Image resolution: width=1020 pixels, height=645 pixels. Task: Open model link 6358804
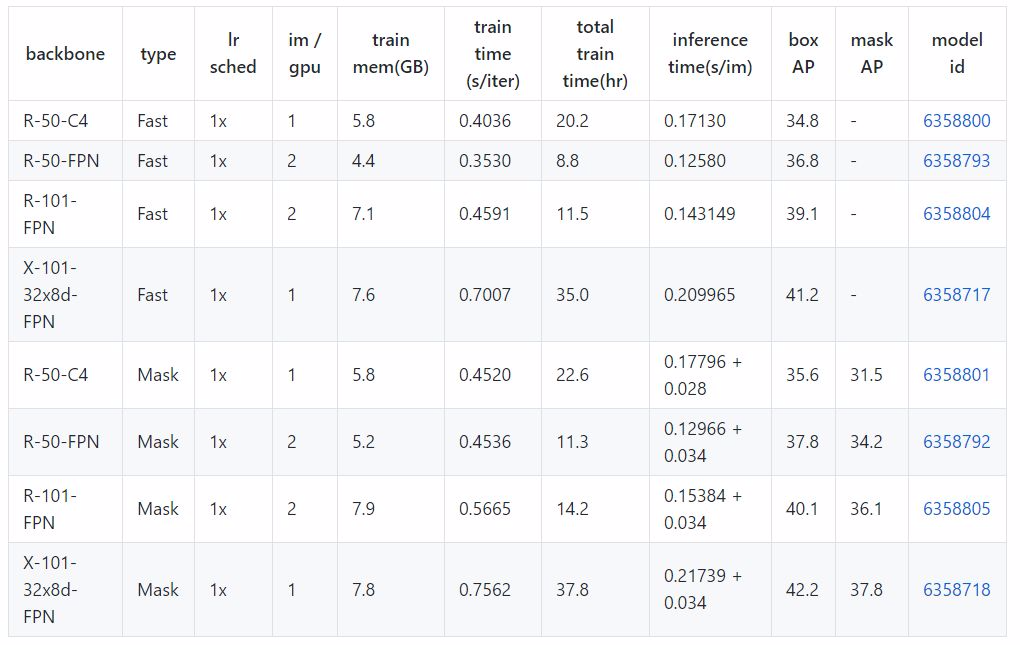point(956,214)
